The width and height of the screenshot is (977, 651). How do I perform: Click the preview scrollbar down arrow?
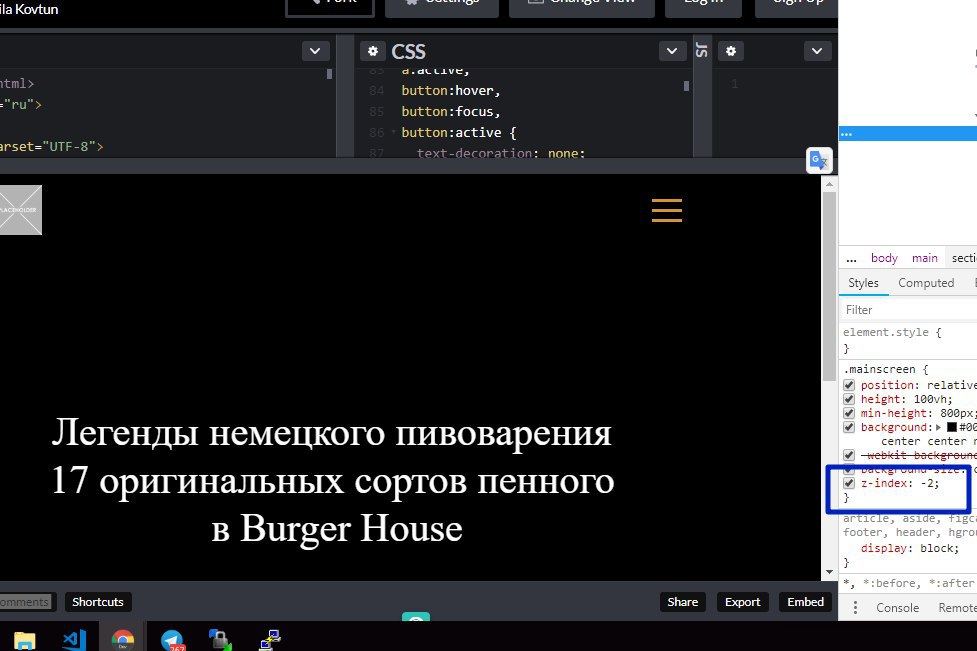[829, 572]
